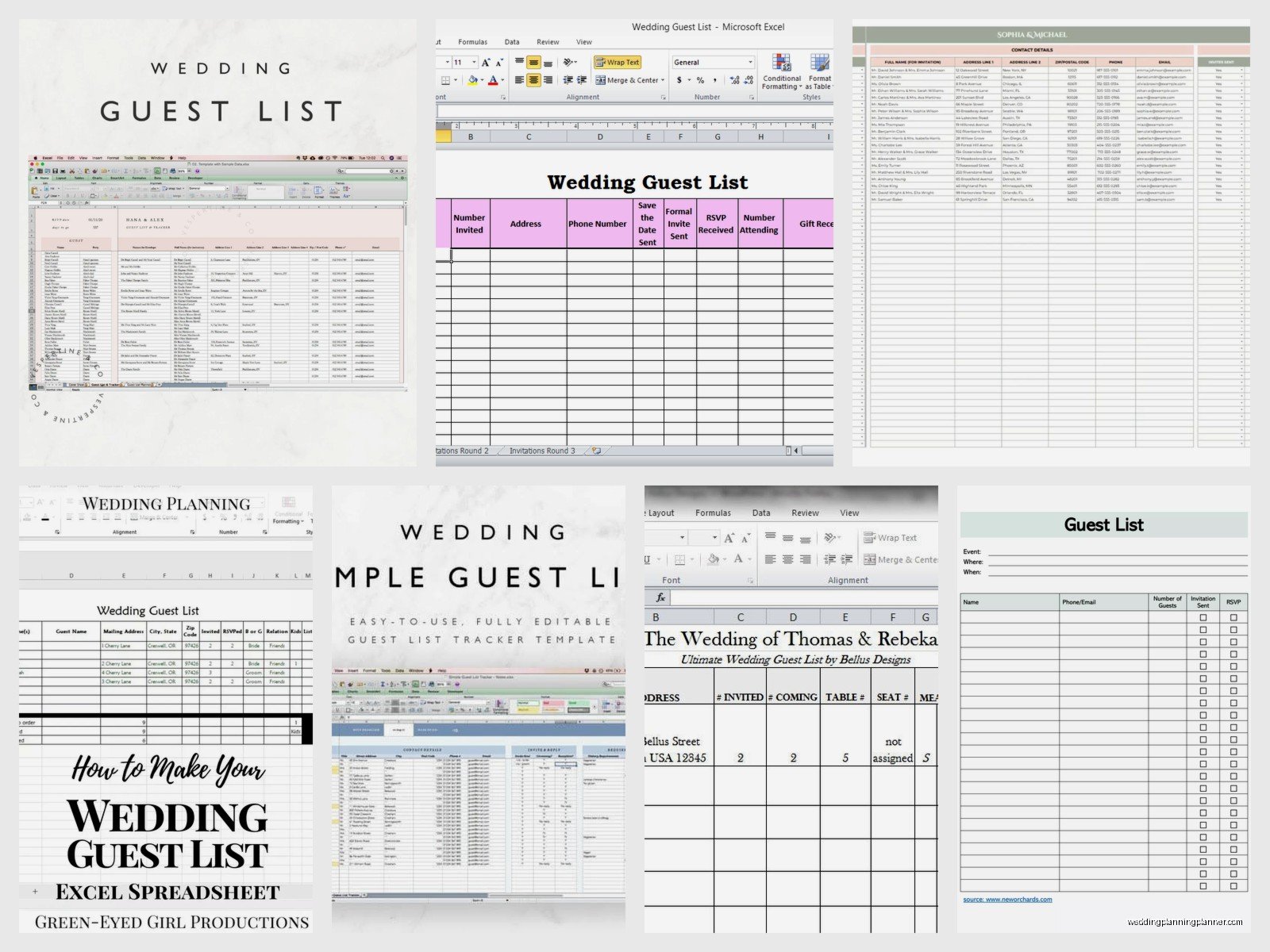Select column E header in Thomas & Rebekah sheet

(845, 617)
